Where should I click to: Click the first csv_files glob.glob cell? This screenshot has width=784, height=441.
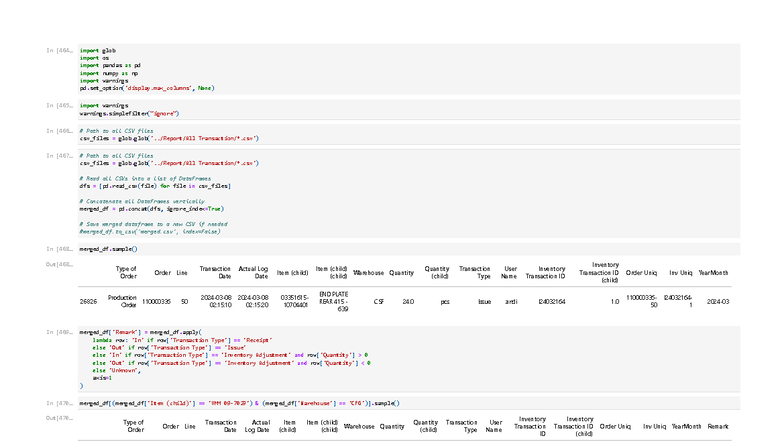click(409, 134)
